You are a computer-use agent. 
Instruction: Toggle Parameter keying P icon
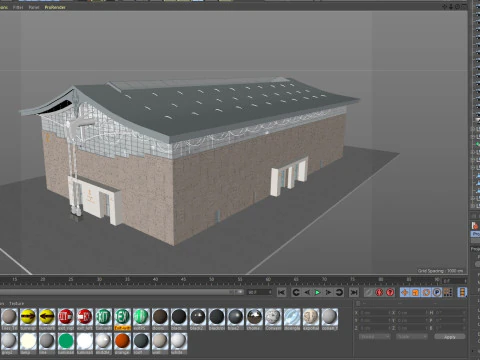pos(437,292)
